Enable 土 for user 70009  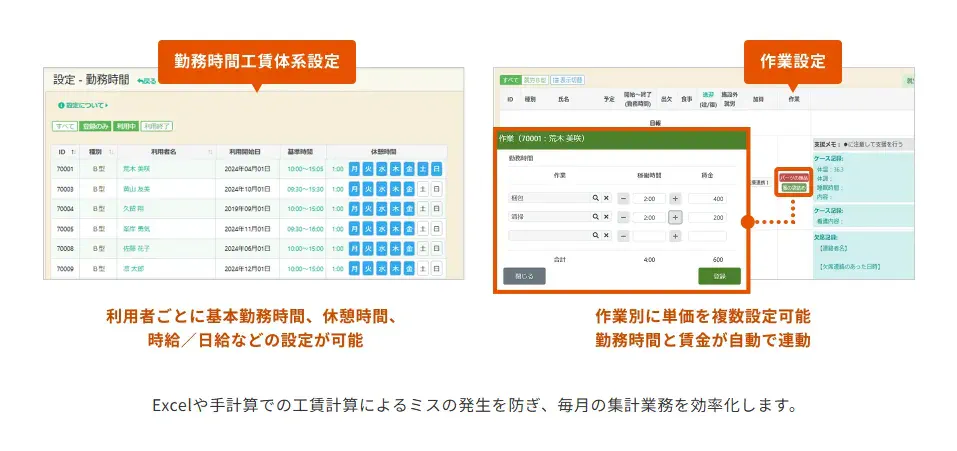[422, 269]
